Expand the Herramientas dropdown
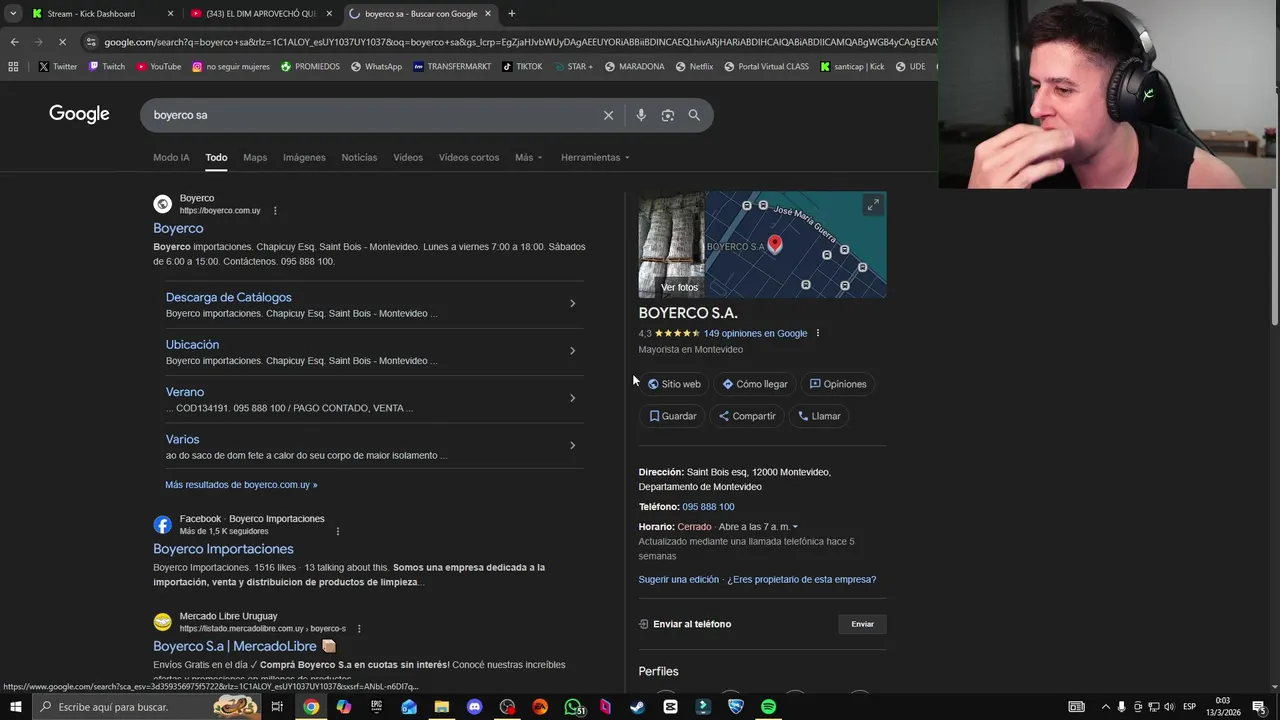Viewport: 1280px width, 720px height. [595, 157]
